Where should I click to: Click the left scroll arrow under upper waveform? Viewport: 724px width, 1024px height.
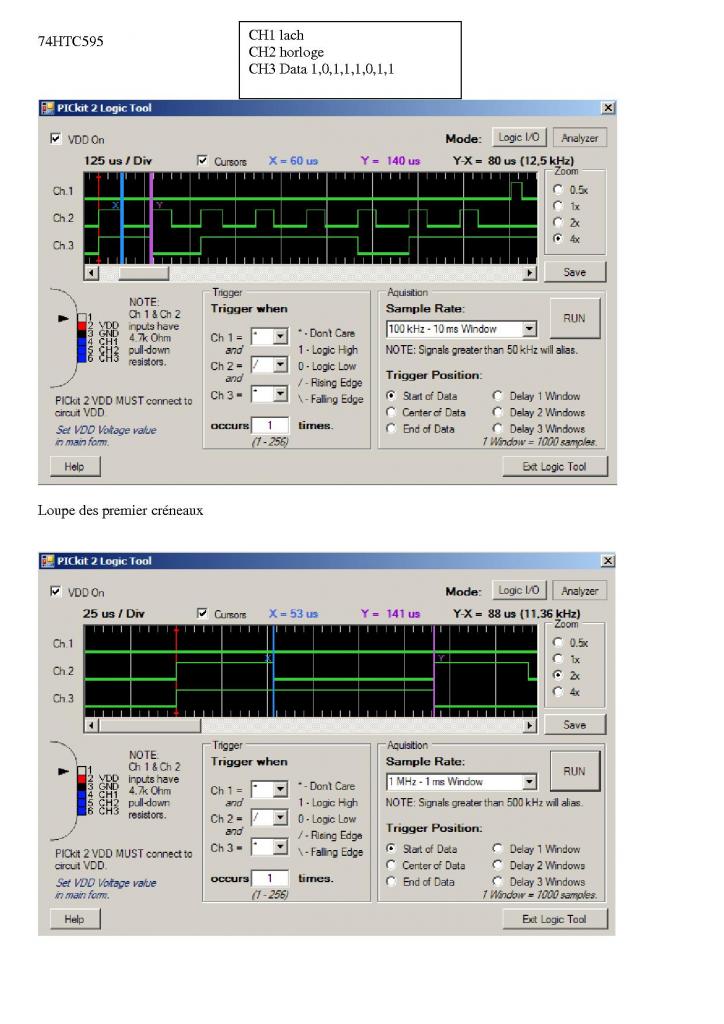pos(91,272)
